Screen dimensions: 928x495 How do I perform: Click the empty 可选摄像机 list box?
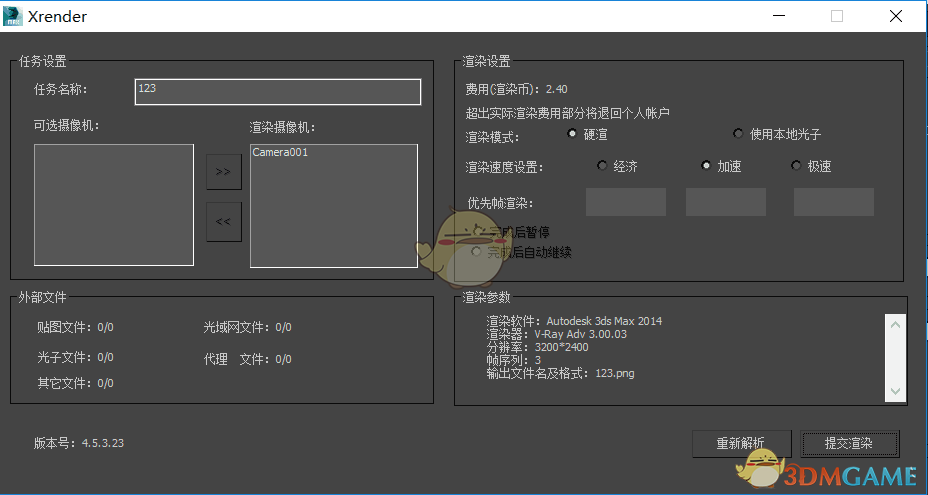(x=114, y=205)
